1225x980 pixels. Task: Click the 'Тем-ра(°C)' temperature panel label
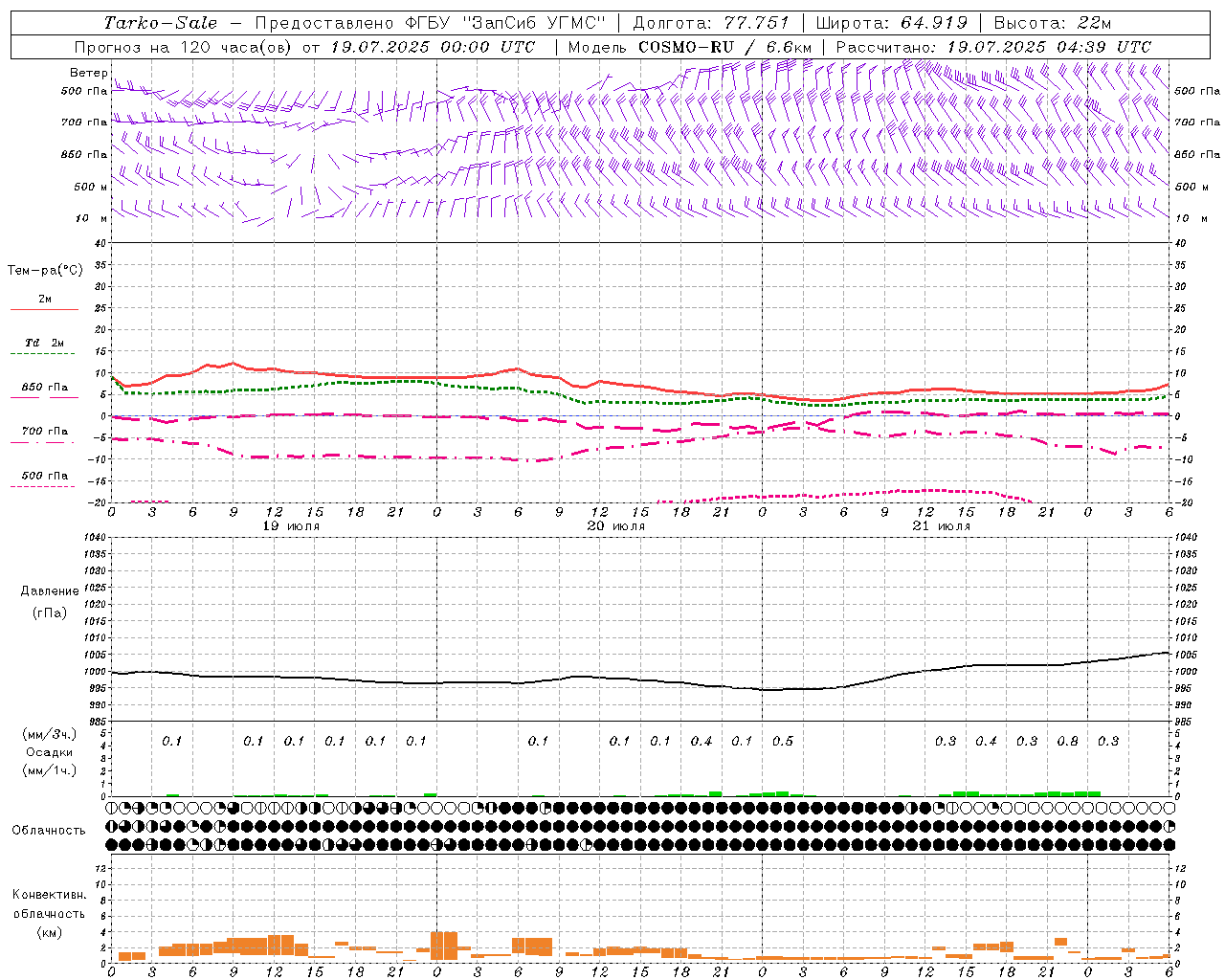tap(45, 271)
